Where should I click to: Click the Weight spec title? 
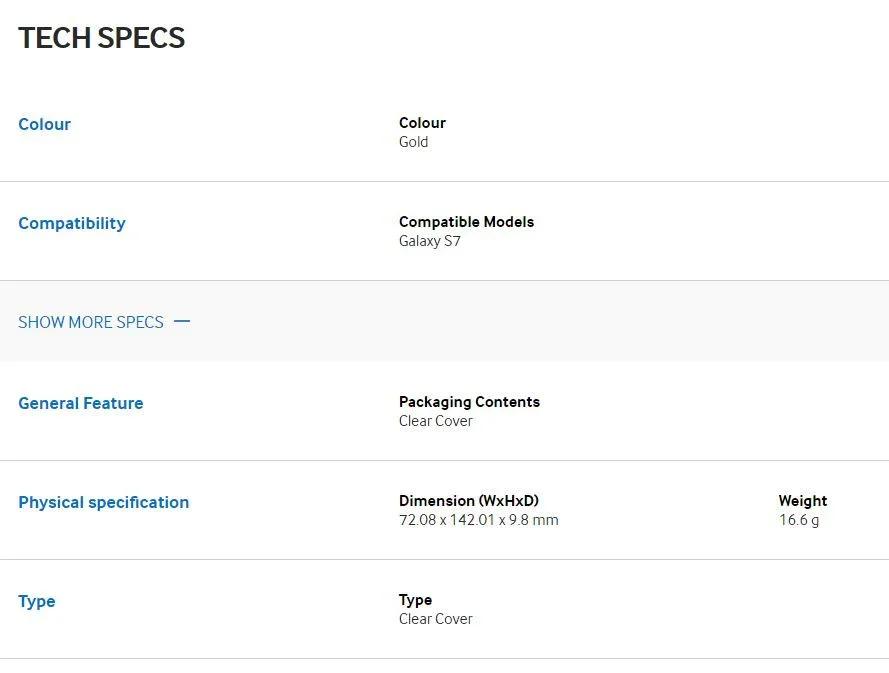tap(803, 501)
